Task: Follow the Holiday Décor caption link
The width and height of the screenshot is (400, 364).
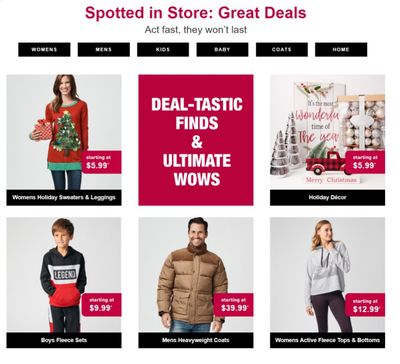Action: (327, 197)
